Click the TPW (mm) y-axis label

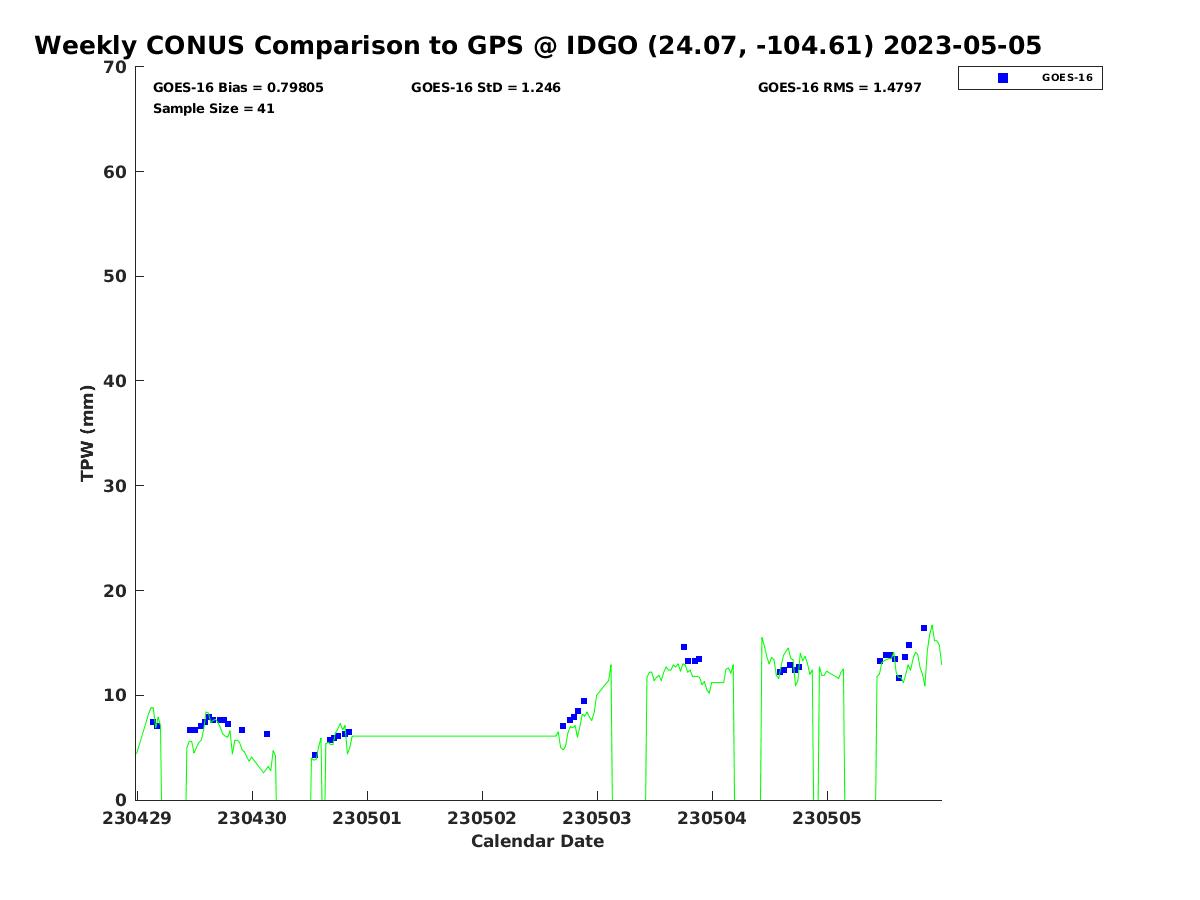(x=88, y=433)
